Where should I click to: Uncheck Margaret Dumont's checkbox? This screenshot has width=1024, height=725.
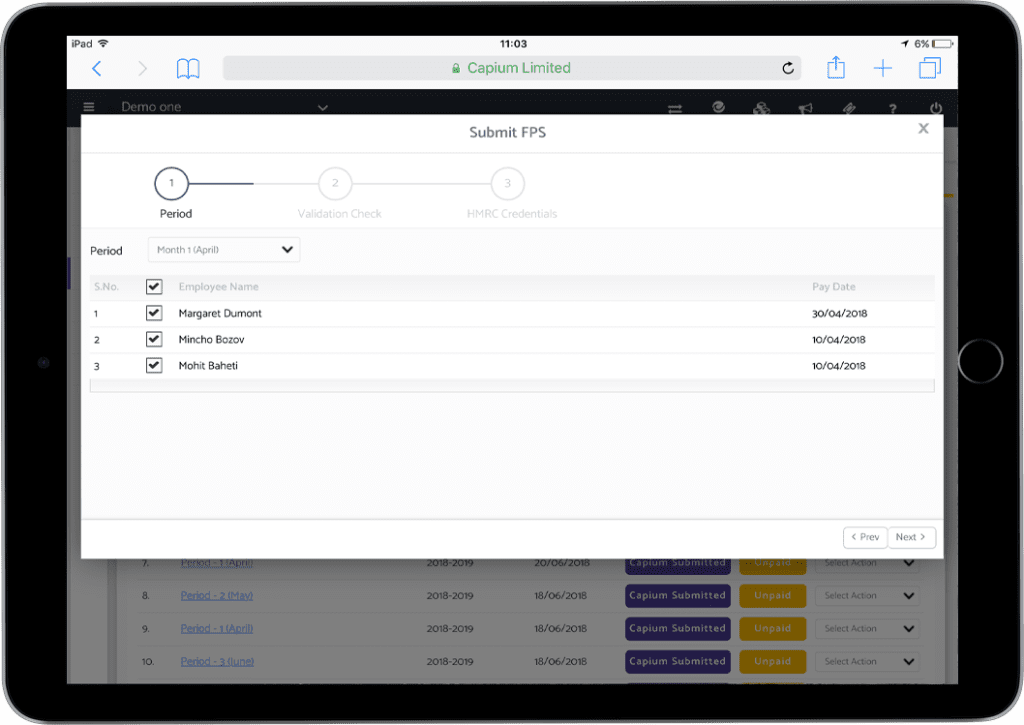pyautogui.click(x=153, y=312)
